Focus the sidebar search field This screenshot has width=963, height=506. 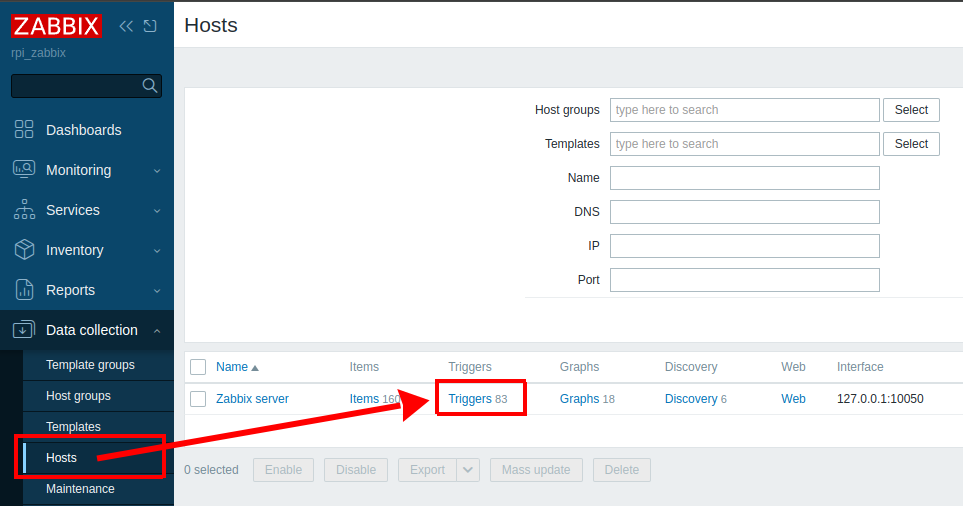coord(87,86)
